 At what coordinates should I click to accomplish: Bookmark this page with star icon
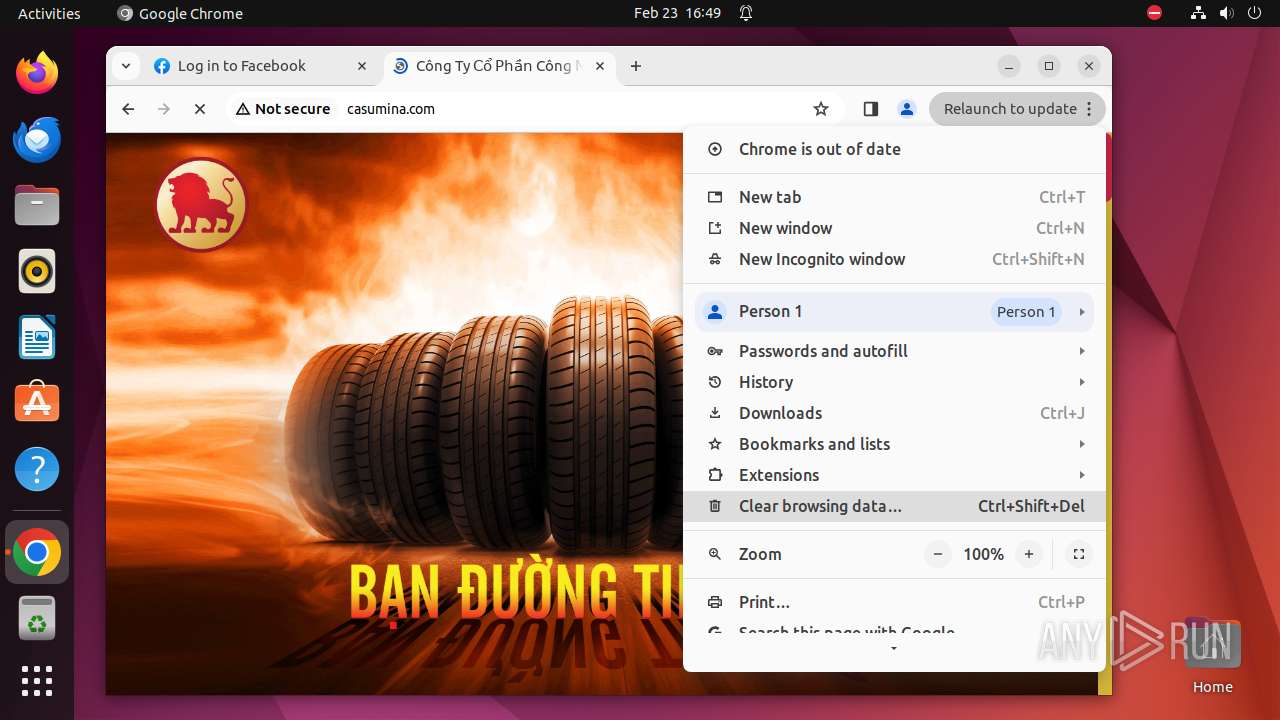tap(821, 109)
